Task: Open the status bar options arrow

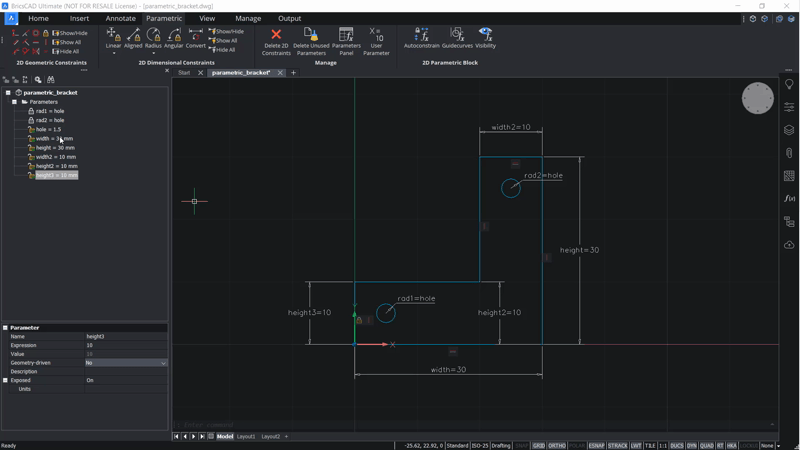Action: pos(779,445)
